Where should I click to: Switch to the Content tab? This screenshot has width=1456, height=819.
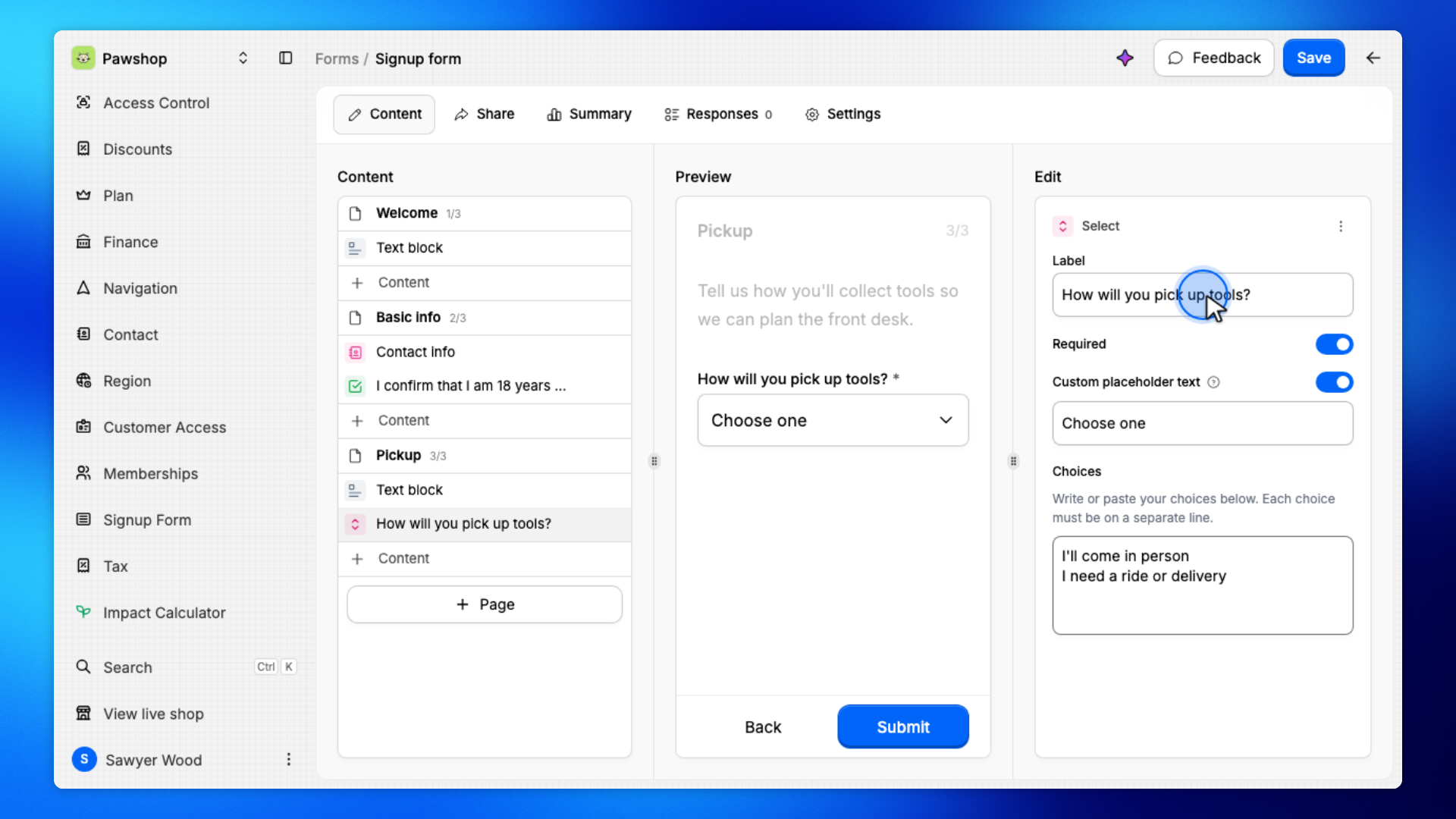384,114
